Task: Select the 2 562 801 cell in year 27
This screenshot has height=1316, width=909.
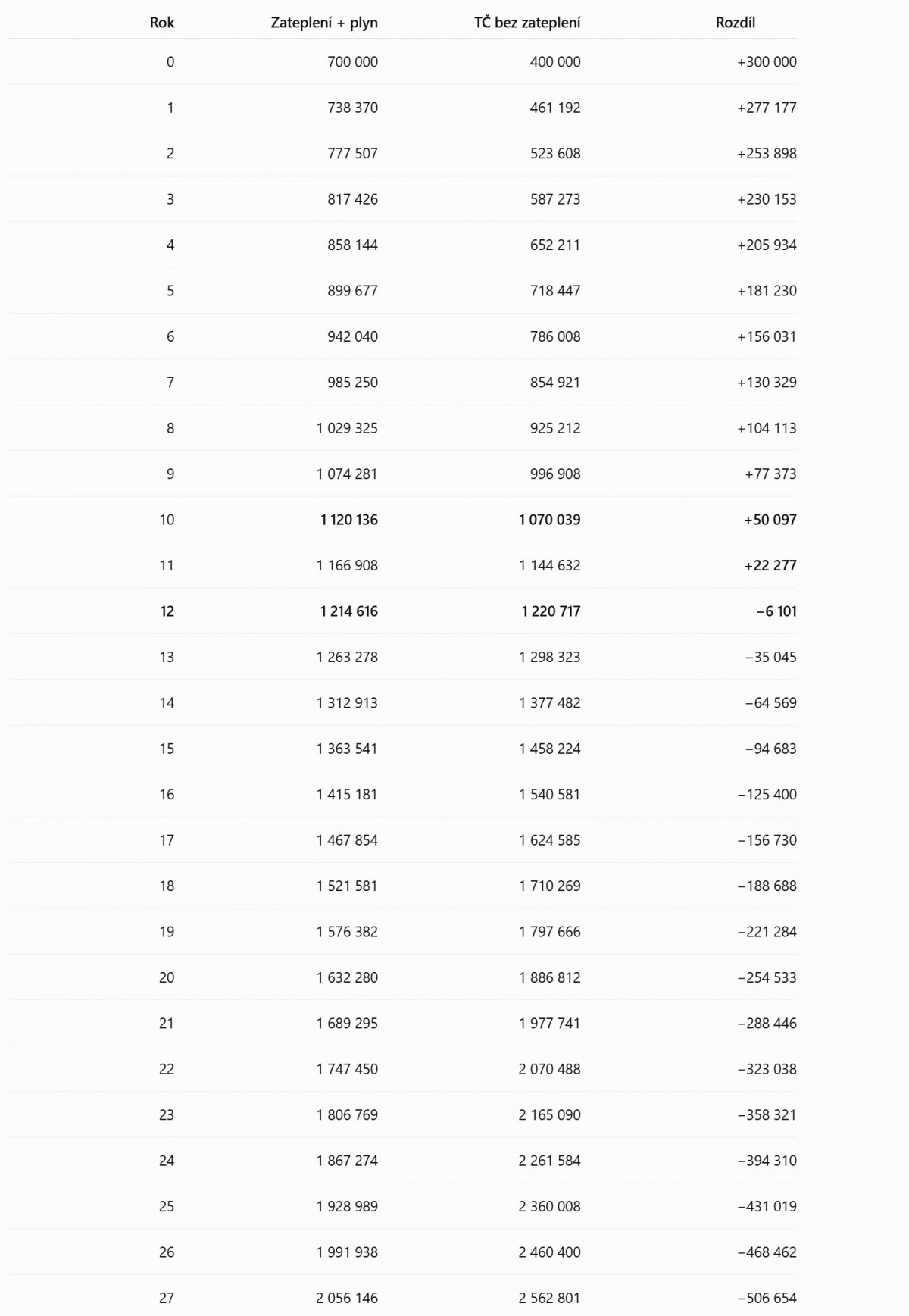Action: [x=549, y=1298]
